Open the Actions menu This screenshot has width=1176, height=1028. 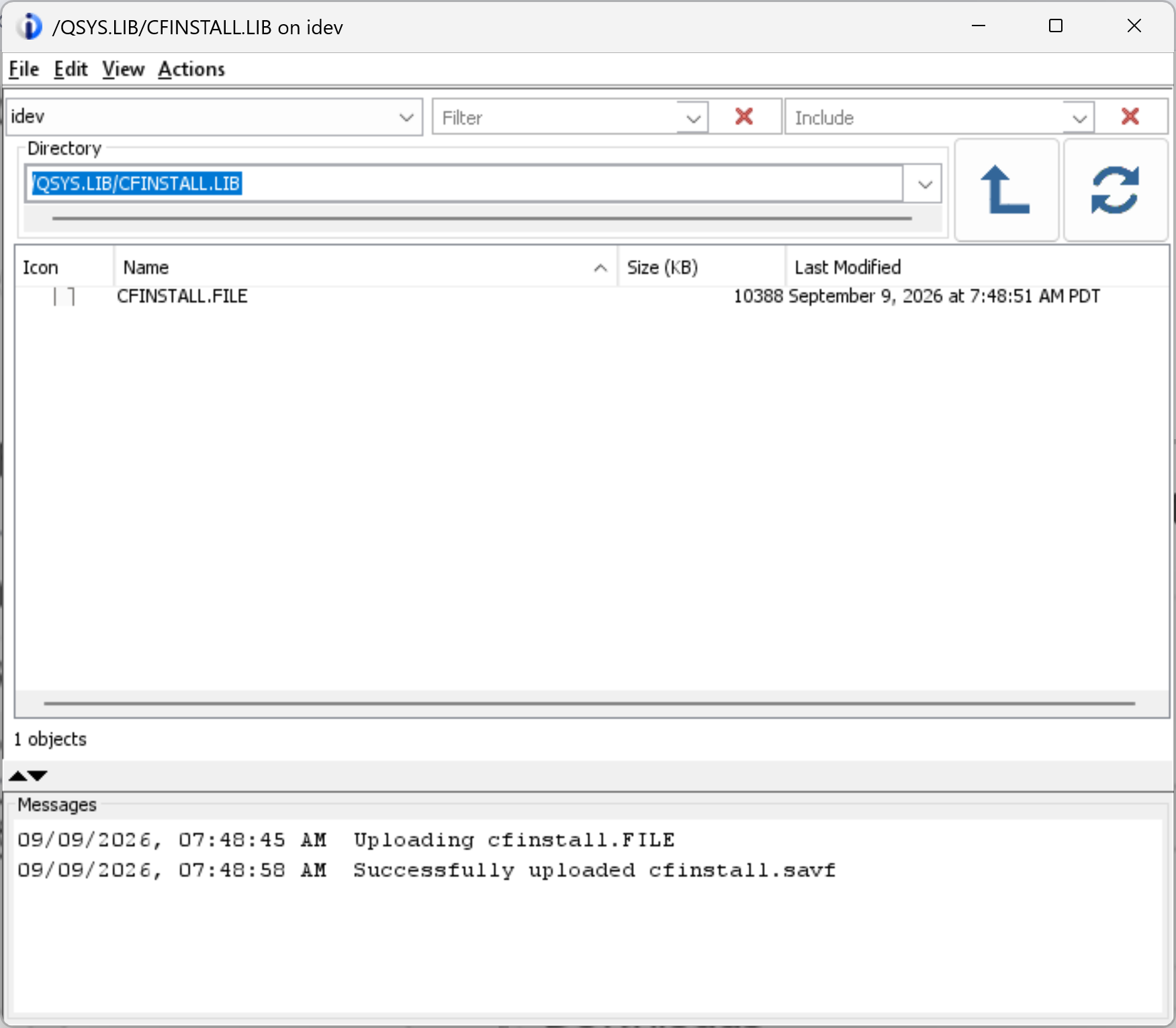click(x=191, y=69)
